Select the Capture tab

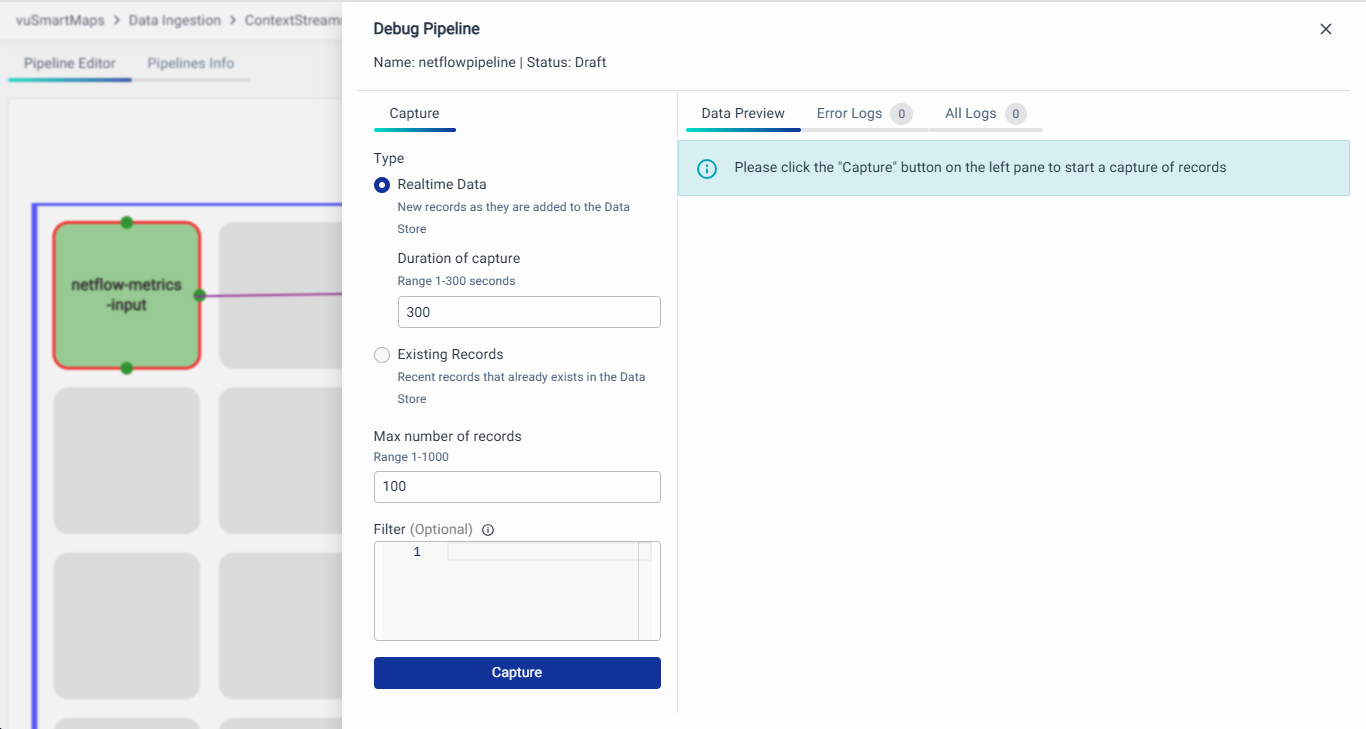point(414,114)
